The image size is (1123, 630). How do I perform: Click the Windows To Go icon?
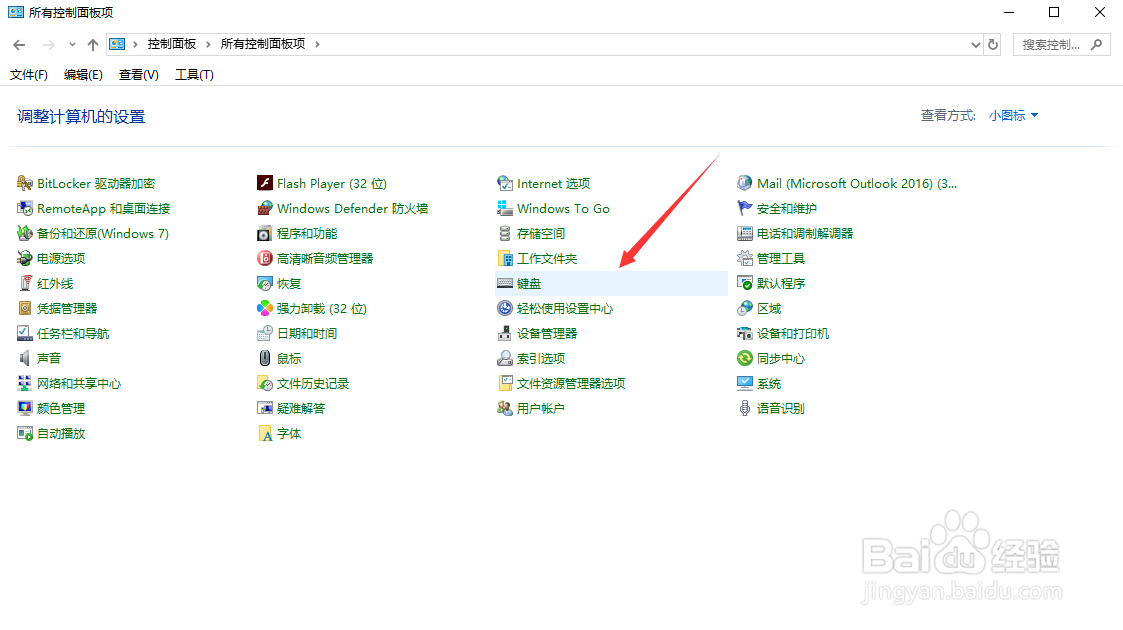(x=505, y=208)
